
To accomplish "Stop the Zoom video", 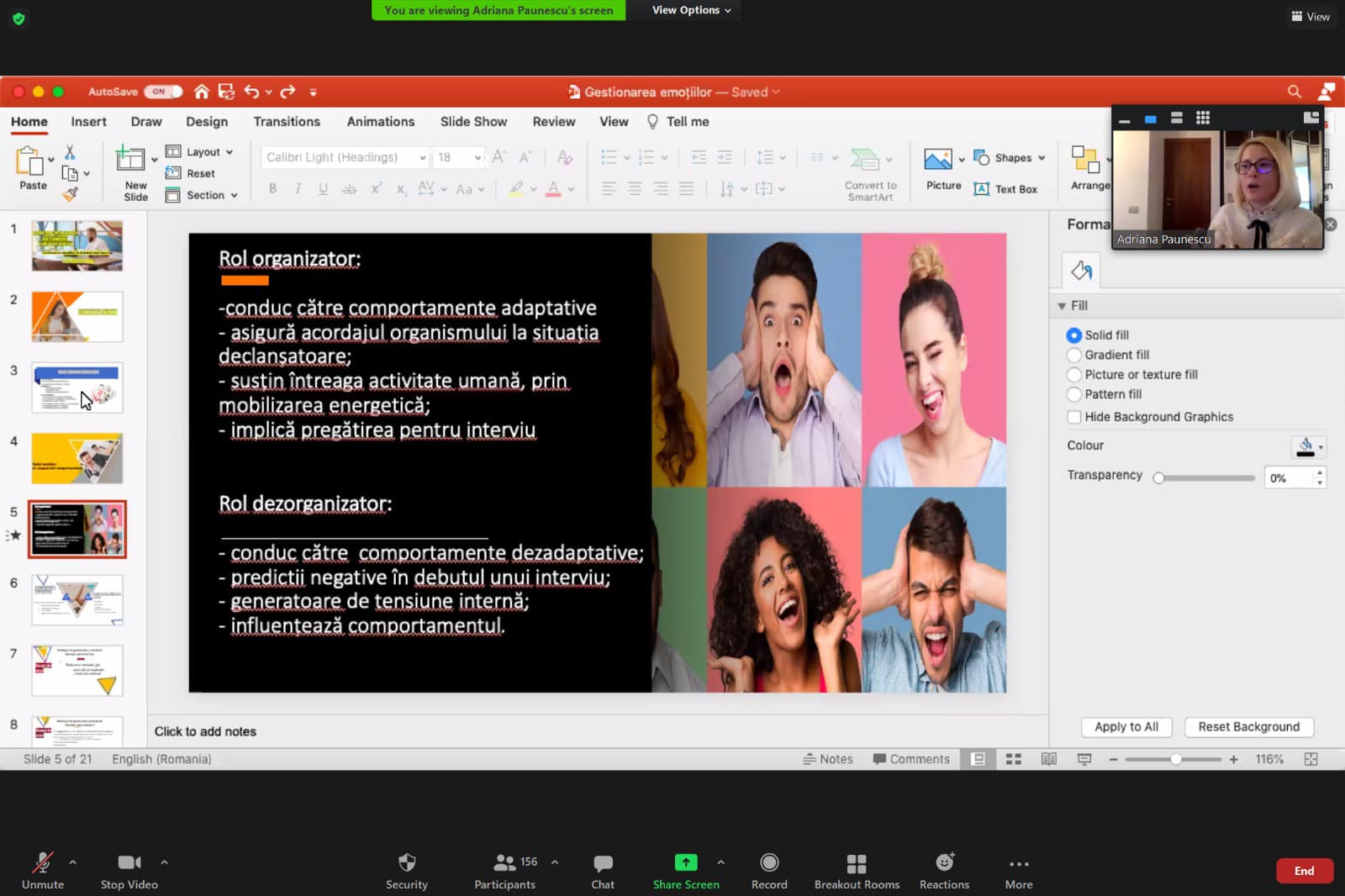I will [129, 872].
